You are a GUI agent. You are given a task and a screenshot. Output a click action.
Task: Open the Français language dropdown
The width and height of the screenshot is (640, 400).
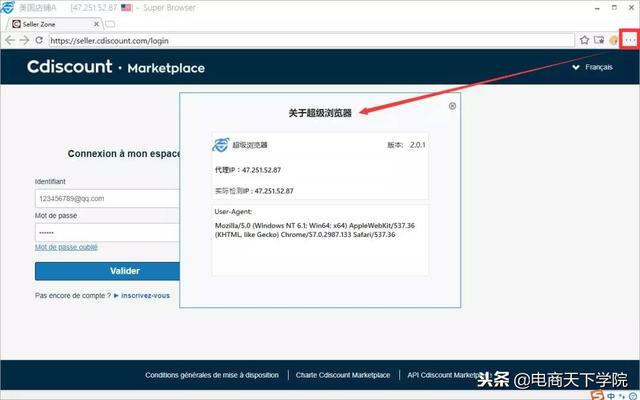pyautogui.click(x=593, y=67)
